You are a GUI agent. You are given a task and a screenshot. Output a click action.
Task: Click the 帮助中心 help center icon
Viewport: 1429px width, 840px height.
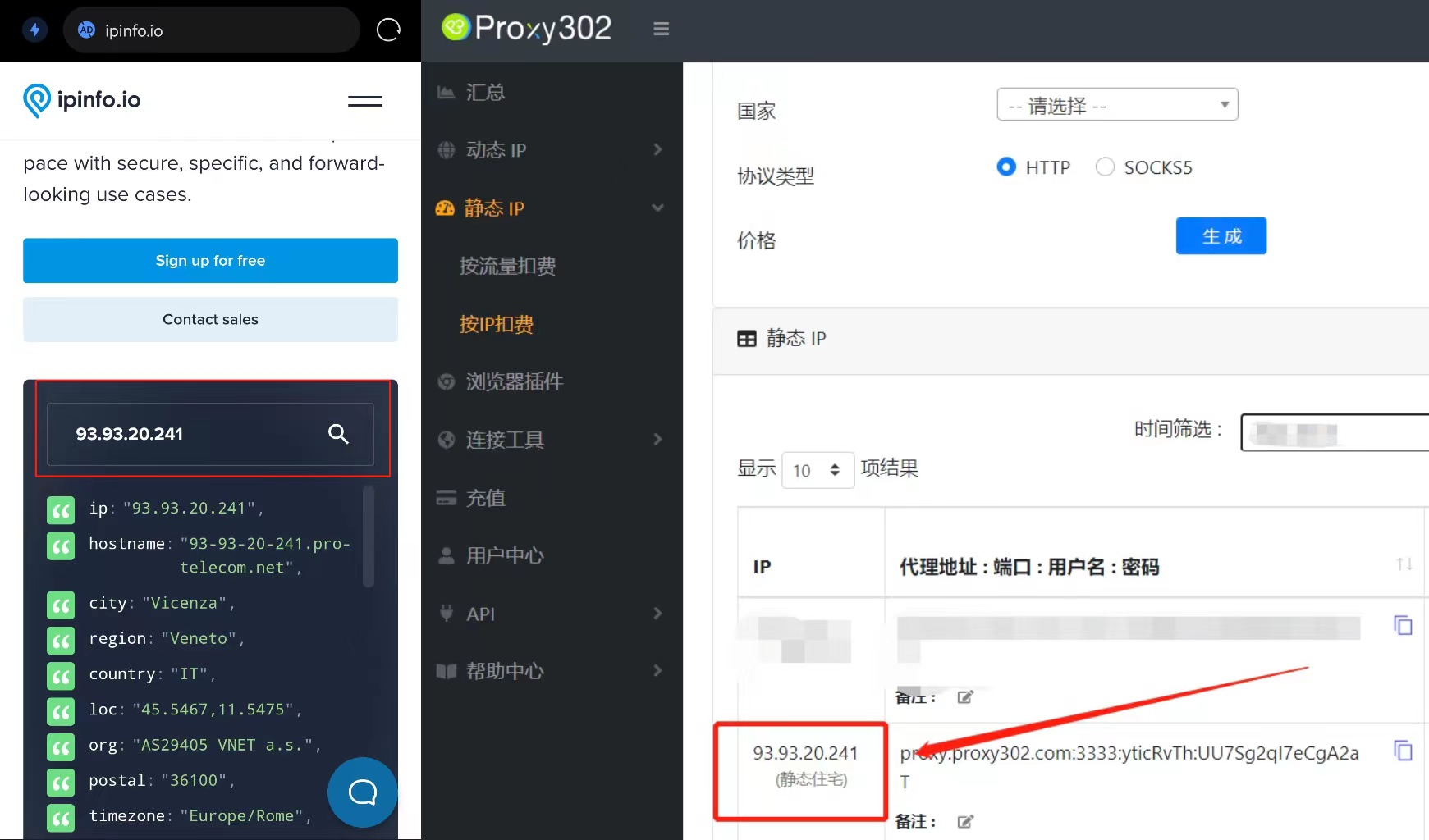tap(446, 671)
